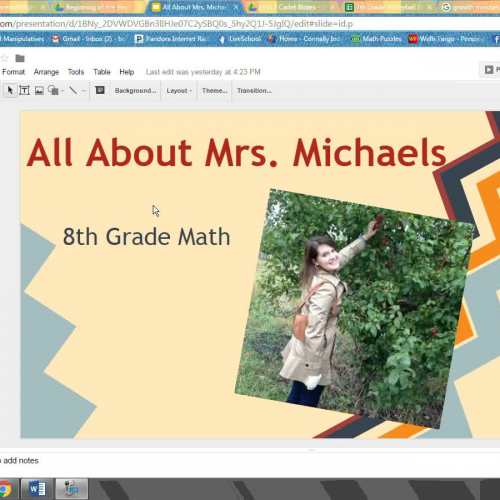Select the apple-picking photo on slide
Viewport: 500px width, 500px height.
(354, 308)
